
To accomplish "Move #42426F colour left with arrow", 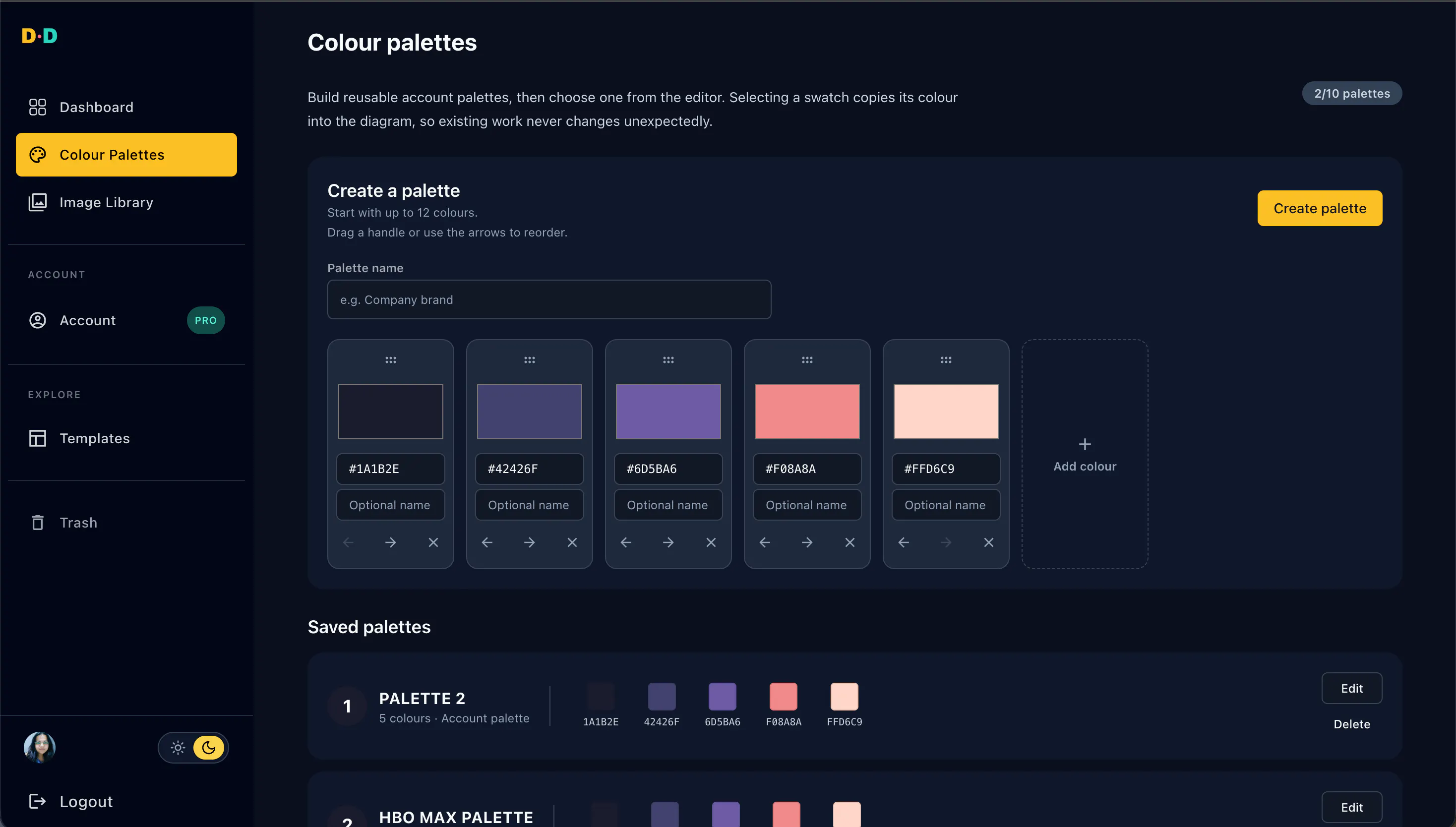I will pos(487,542).
